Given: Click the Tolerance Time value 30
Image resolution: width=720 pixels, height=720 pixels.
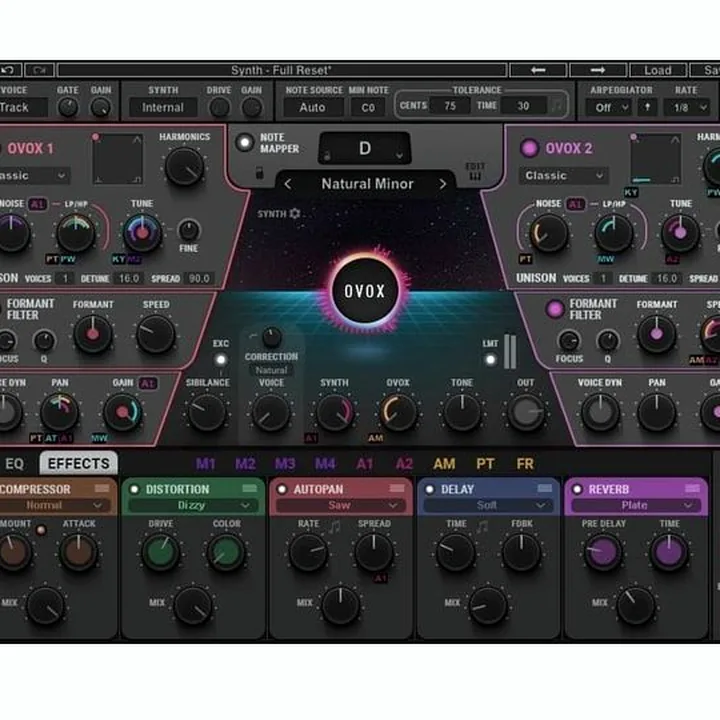Looking at the screenshot, I should point(523,106).
